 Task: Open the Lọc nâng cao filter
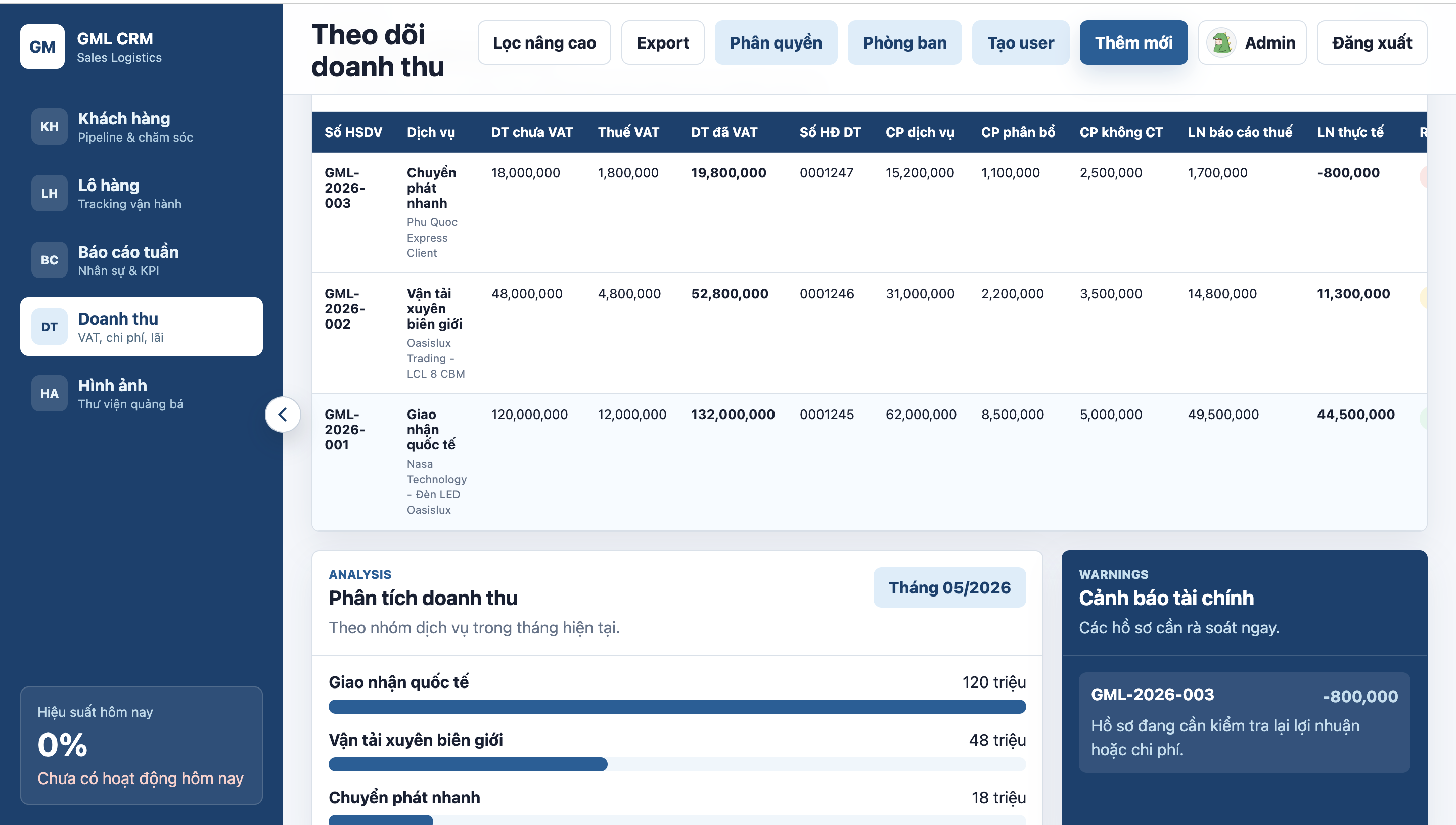pos(544,42)
